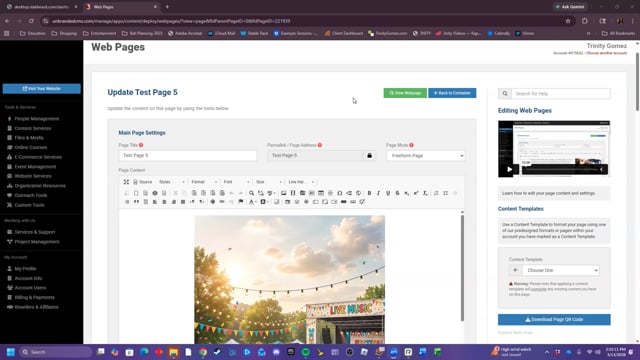640x360 pixels.
Task: Select the live music image in editor
Action: coord(289,280)
